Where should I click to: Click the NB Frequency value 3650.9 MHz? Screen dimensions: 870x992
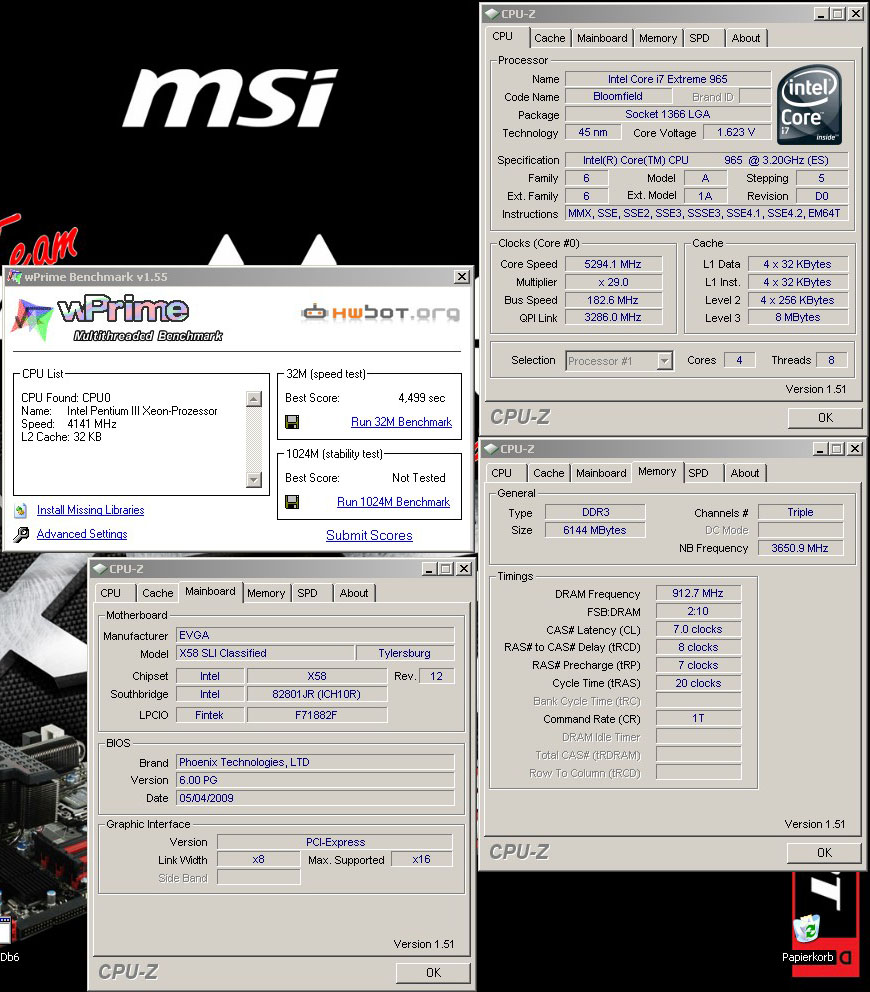[x=800, y=548]
